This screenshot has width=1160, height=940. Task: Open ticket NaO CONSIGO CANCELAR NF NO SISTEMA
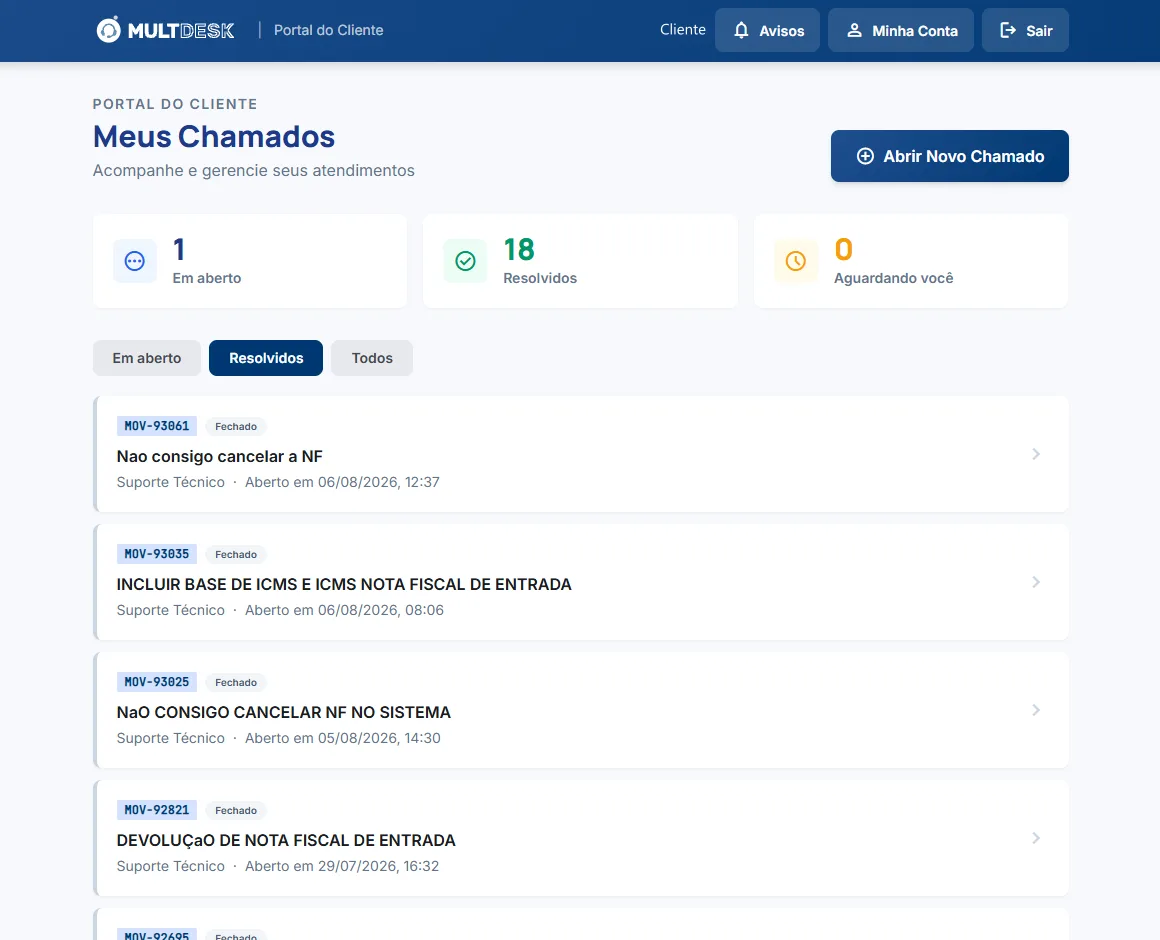pyautogui.click(x=283, y=712)
